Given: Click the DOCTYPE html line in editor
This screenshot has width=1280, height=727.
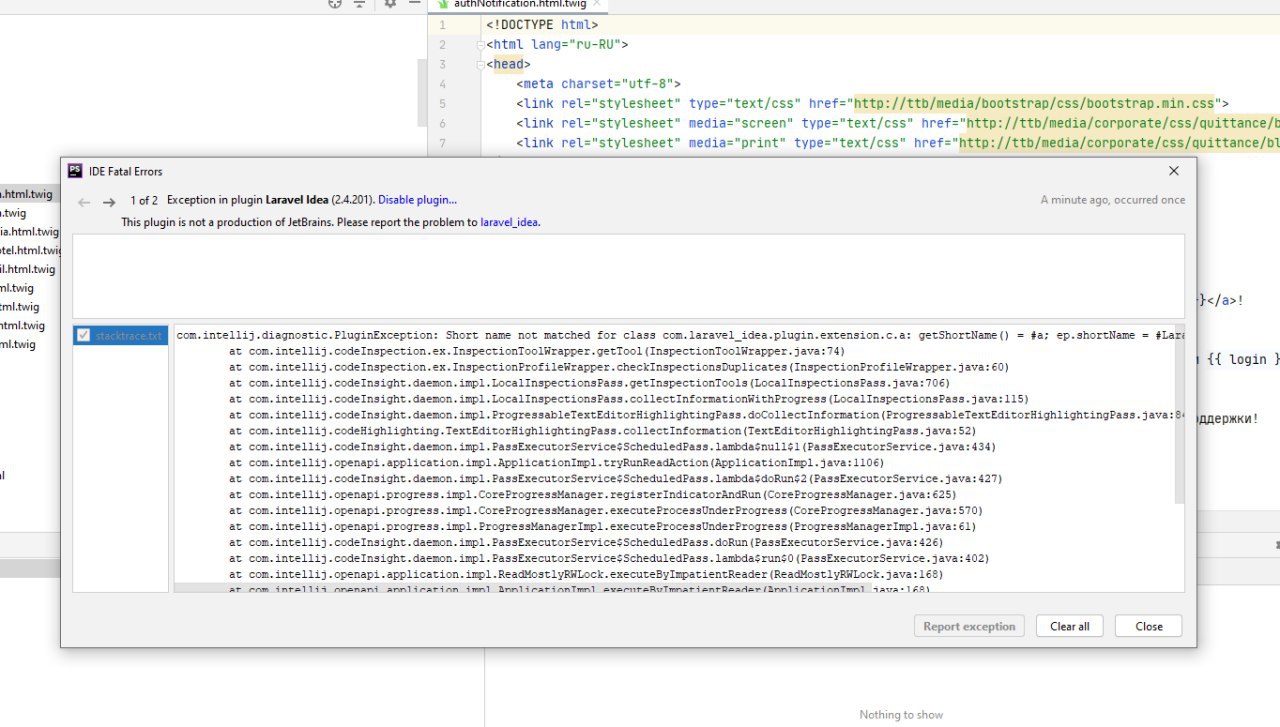Looking at the screenshot, I should click(x=542, y=25).
